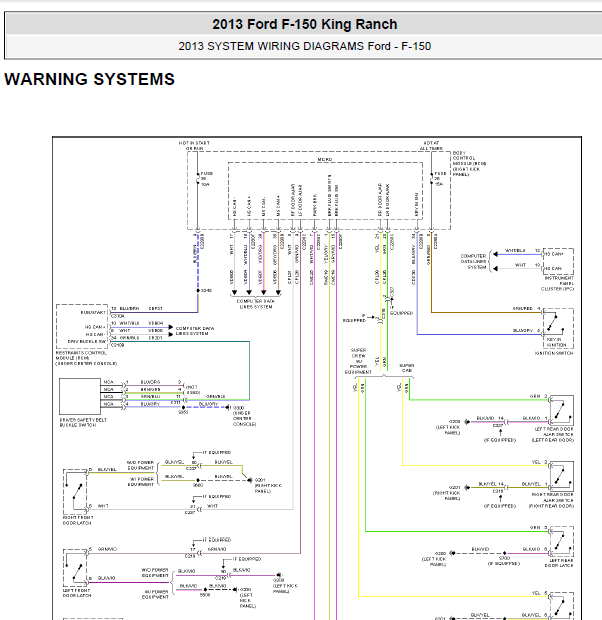Screen dimensions: 602x620
Task: Click the 'KEY IN IGNITION' text
Action: click(556, 342)
